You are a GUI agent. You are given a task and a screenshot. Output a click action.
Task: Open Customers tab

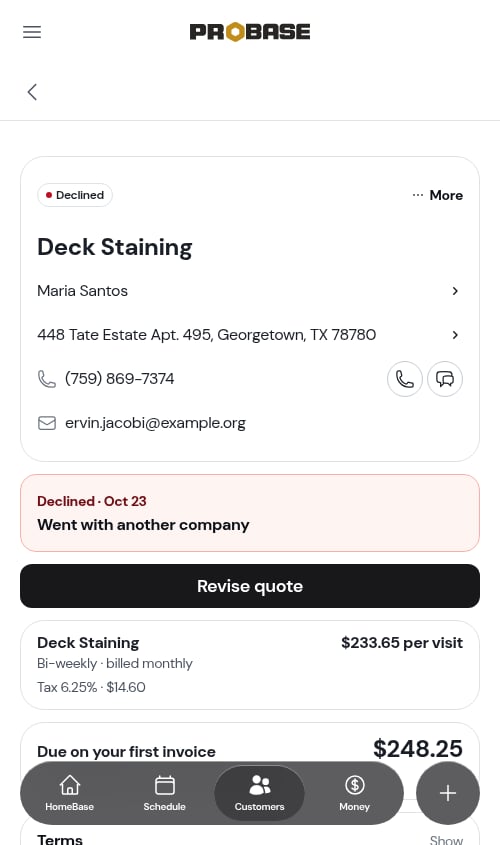[259, 793]
